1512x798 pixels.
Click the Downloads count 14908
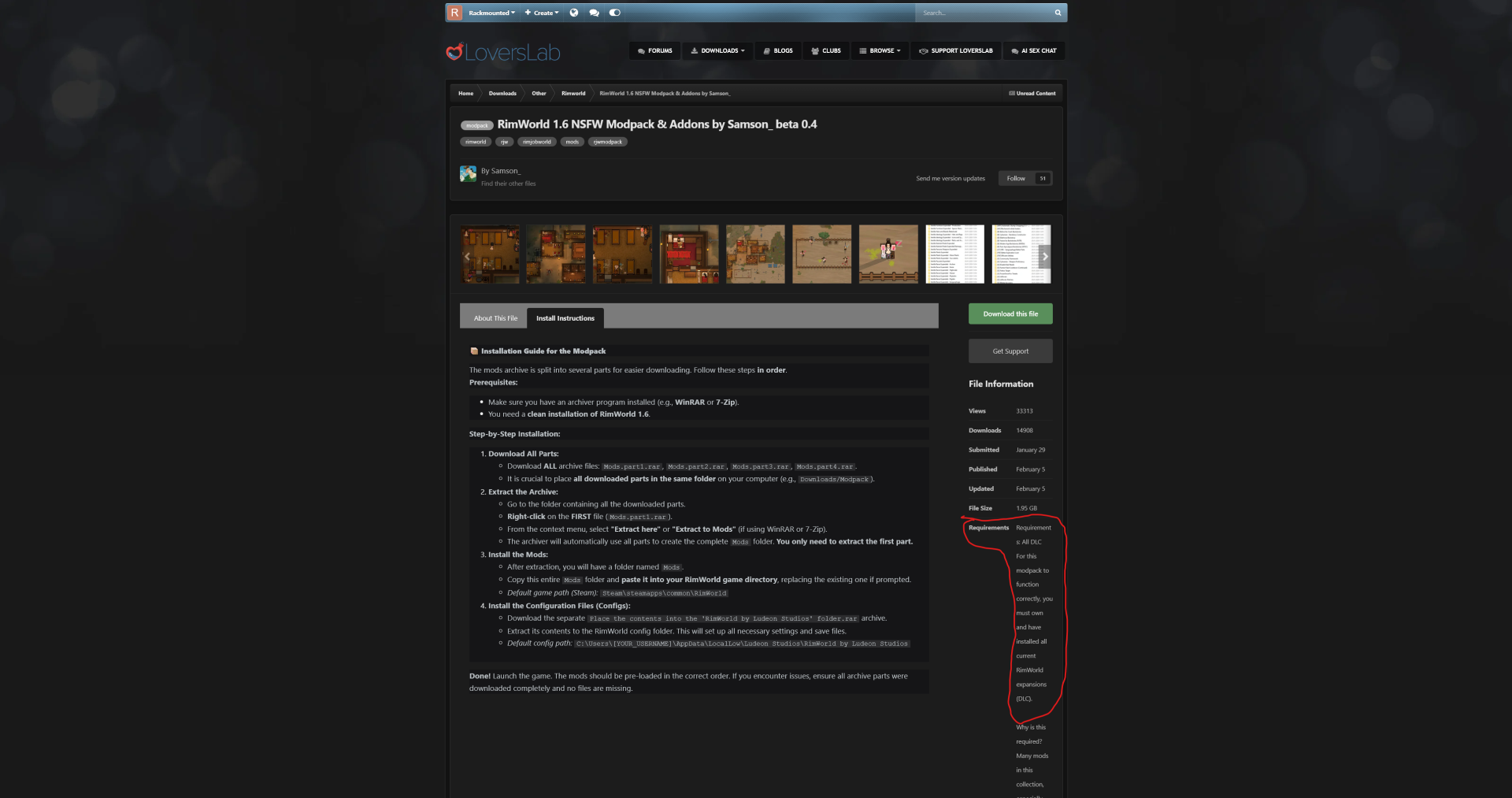(x=1024, y=430)
